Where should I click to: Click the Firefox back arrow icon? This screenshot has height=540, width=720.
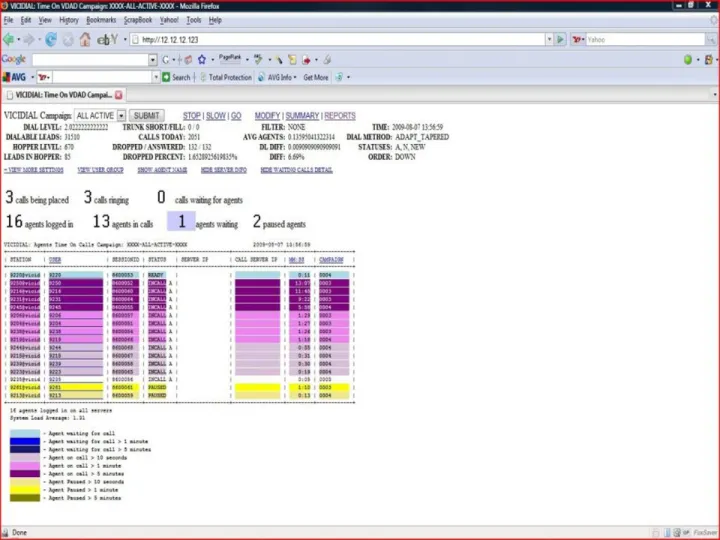[8, 39]
